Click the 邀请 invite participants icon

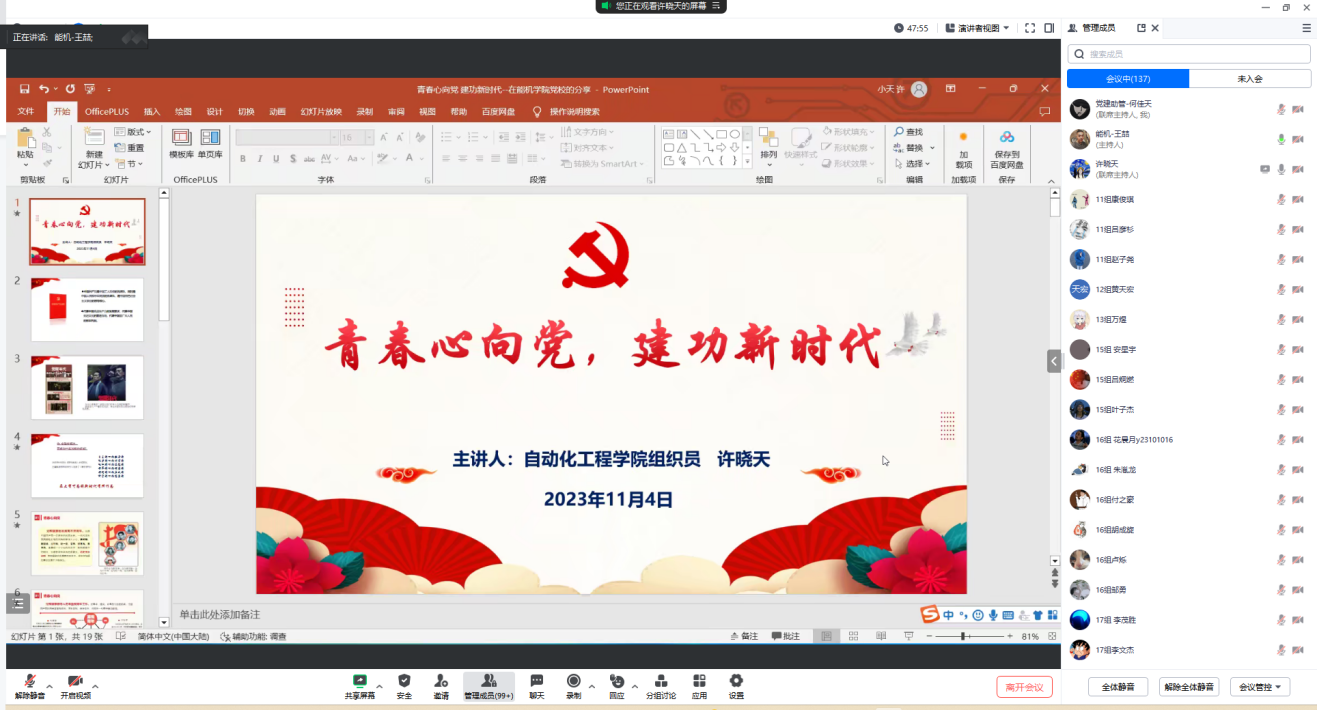tap(441, 682)
